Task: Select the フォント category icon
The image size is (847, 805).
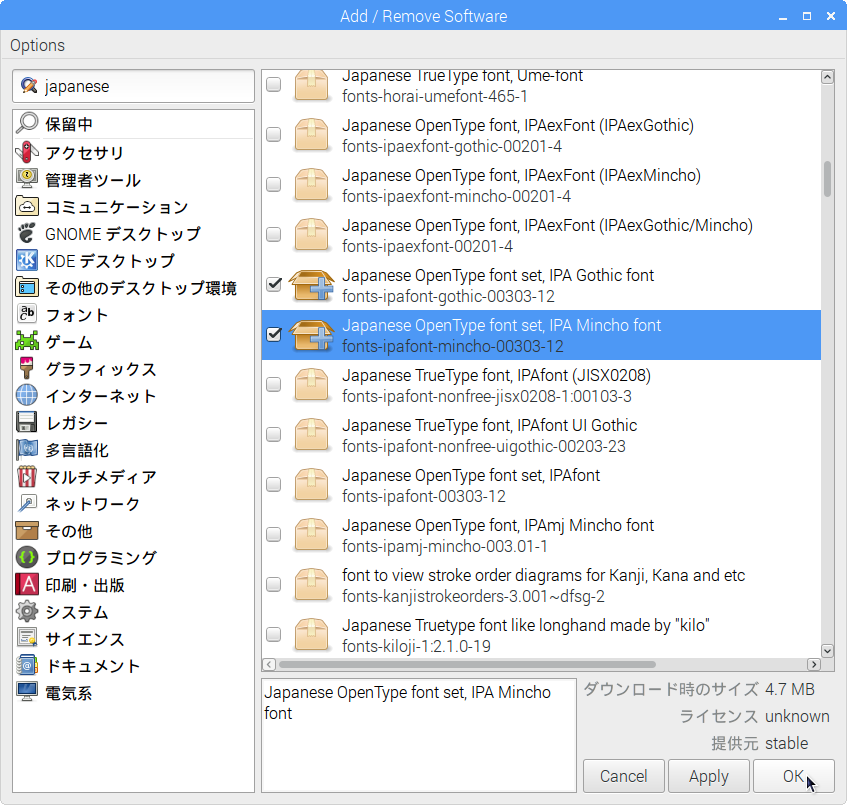Action: point(27,314)
